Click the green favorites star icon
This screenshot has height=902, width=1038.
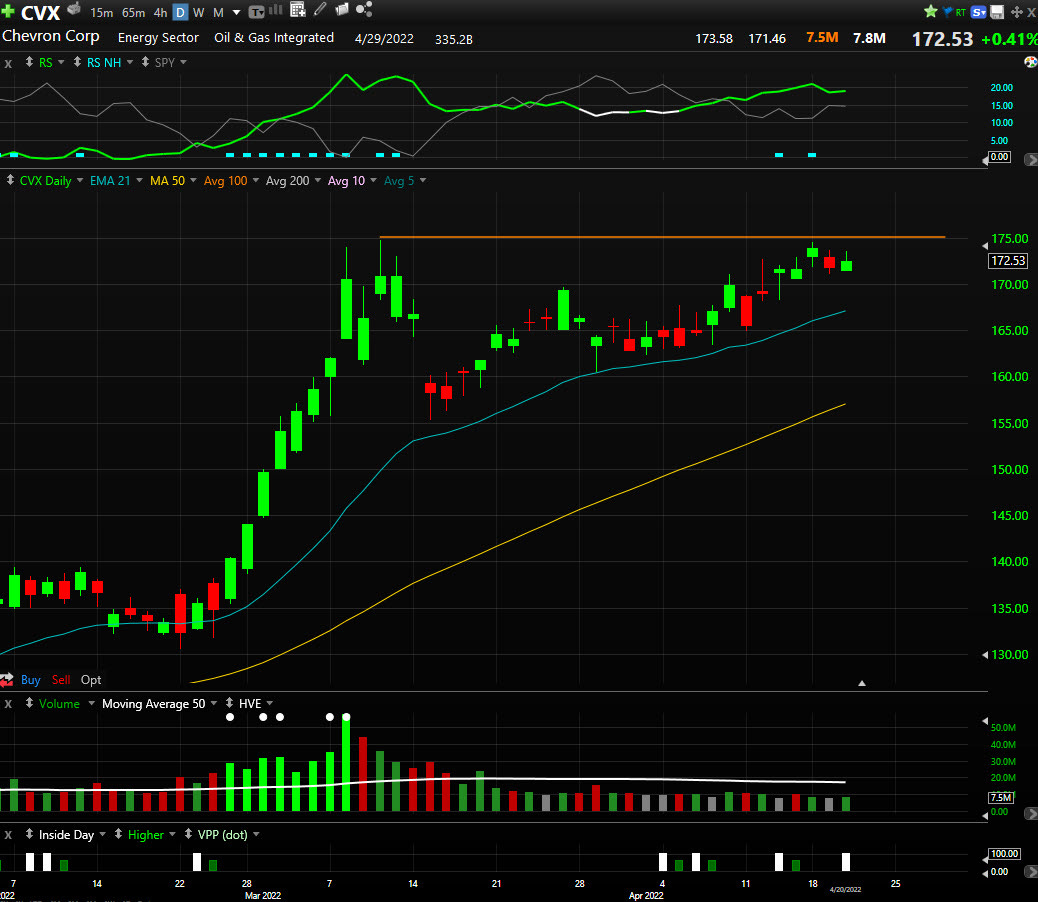point(931,11)
